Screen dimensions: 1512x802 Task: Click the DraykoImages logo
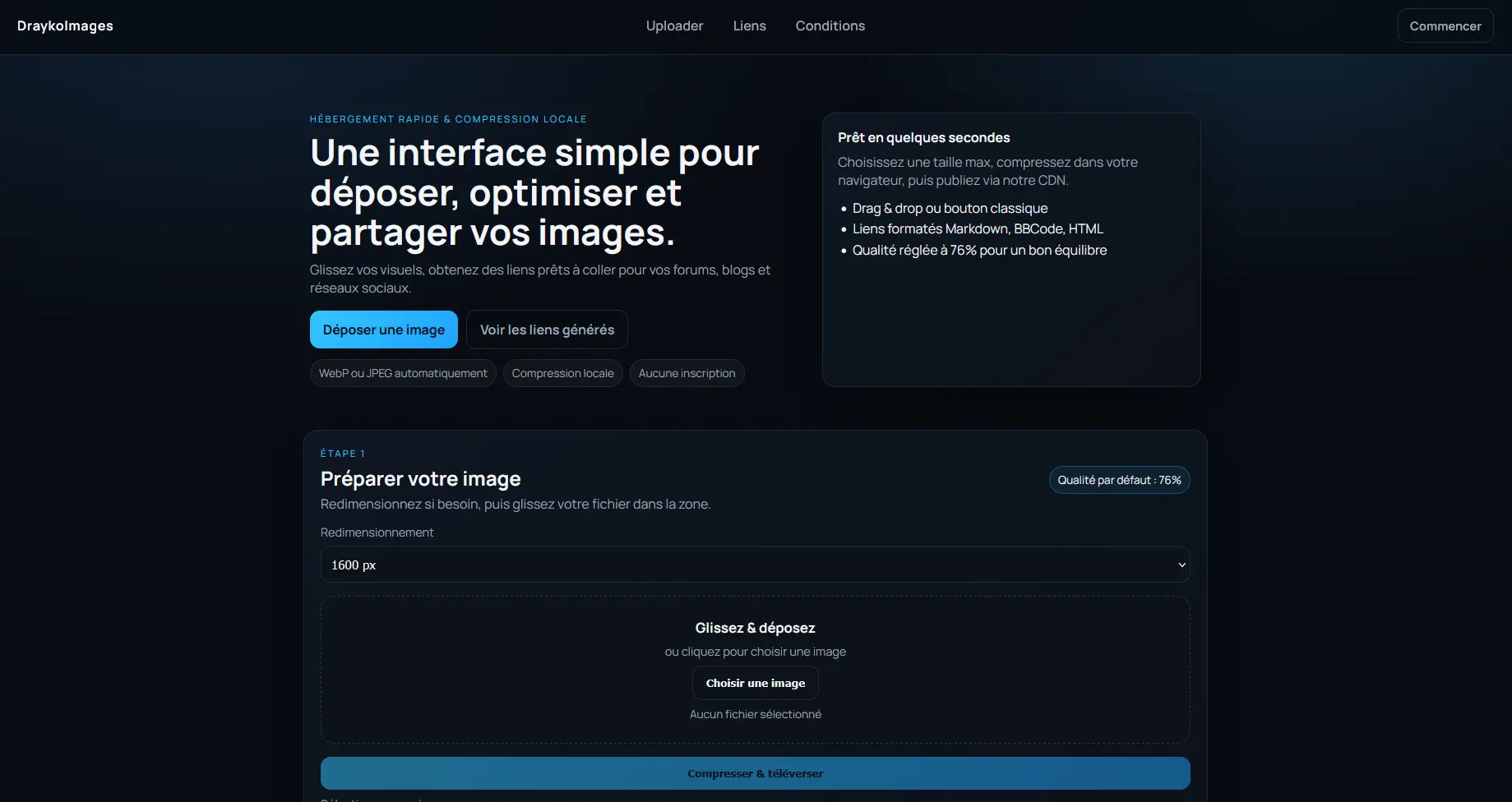point(65,26)
